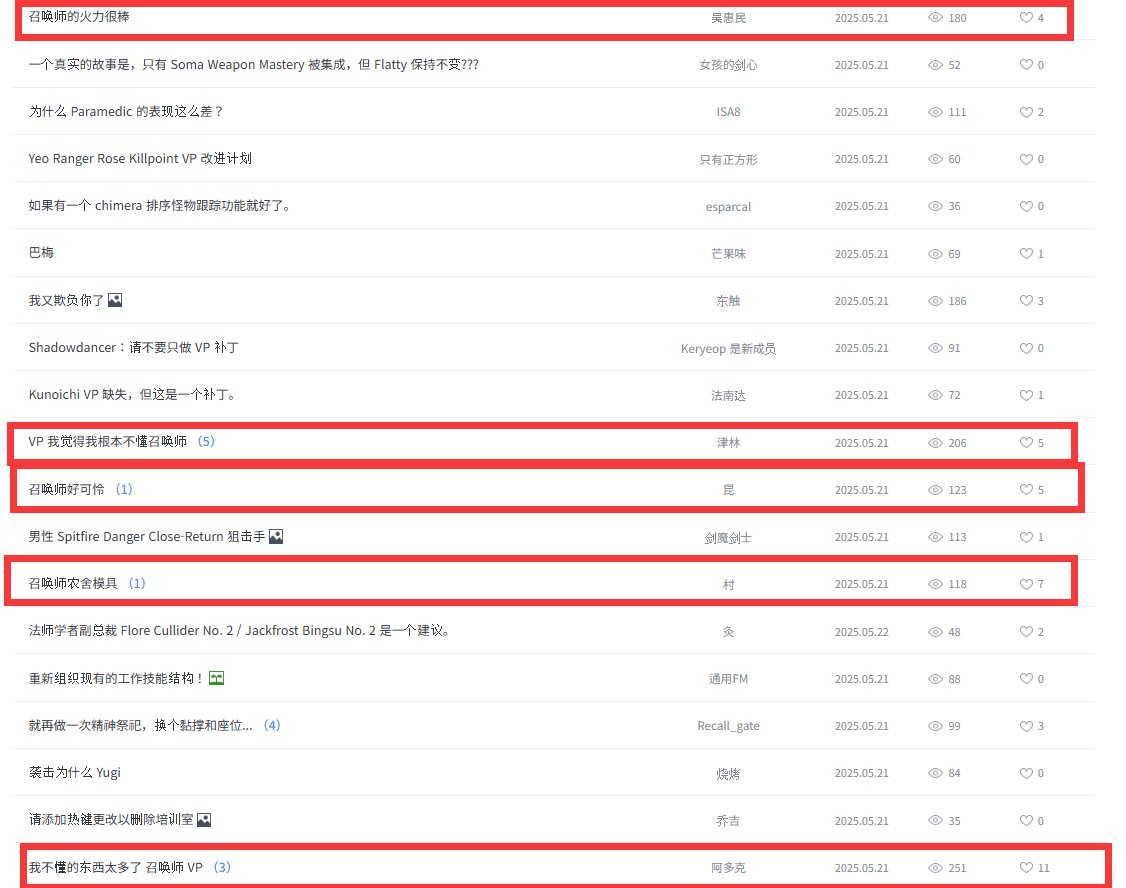Screen dimensions: 1126x888
Task: Open post '请添加热键更改以删除培训室'
Action: click(111, 819)
